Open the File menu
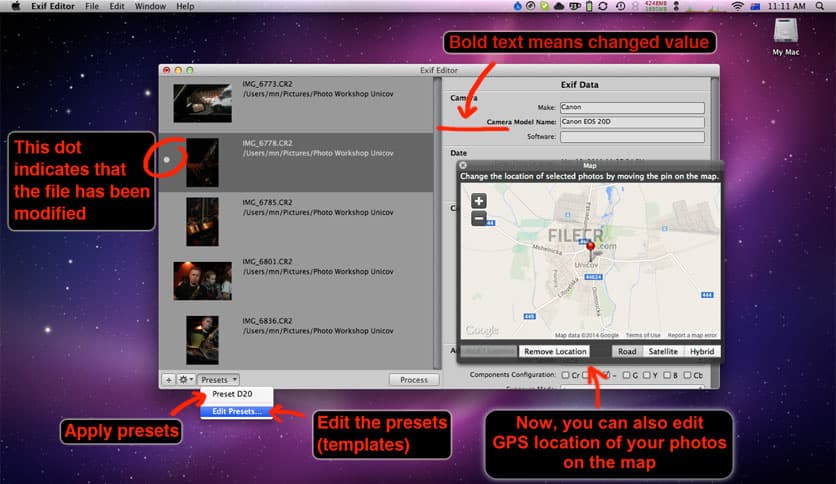Viewport: 836px width, 484px height. [x=92, y=6]
